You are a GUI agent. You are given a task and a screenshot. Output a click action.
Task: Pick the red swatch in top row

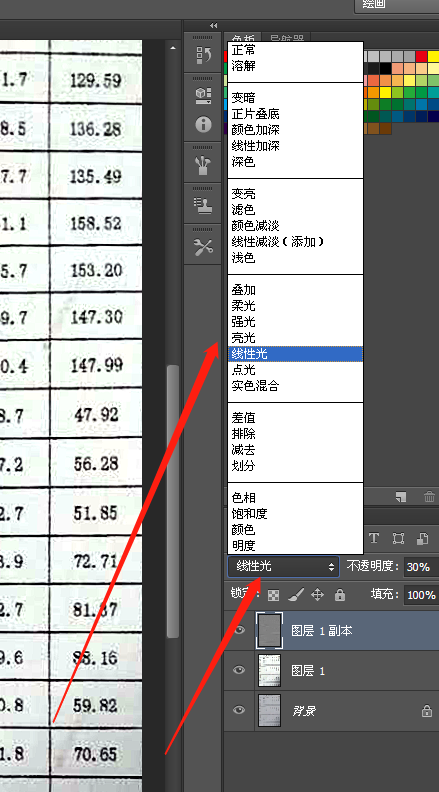421,56
